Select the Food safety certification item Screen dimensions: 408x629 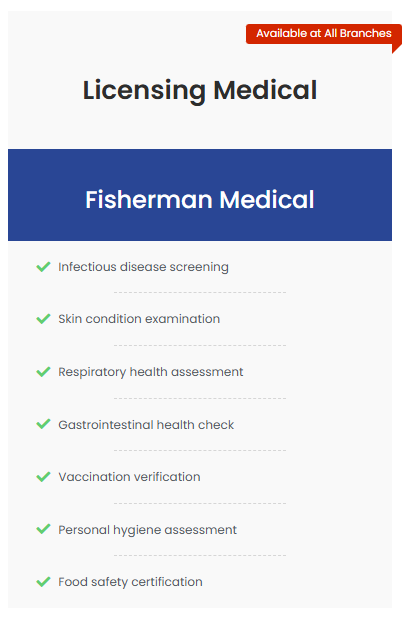pyautogui.click(x=130, y=582)
